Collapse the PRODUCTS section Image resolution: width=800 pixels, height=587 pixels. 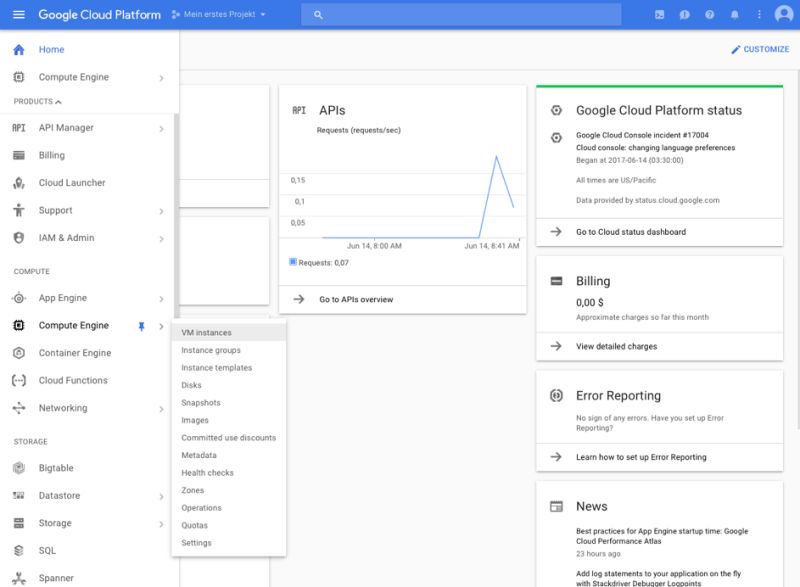tap(57, 101)
